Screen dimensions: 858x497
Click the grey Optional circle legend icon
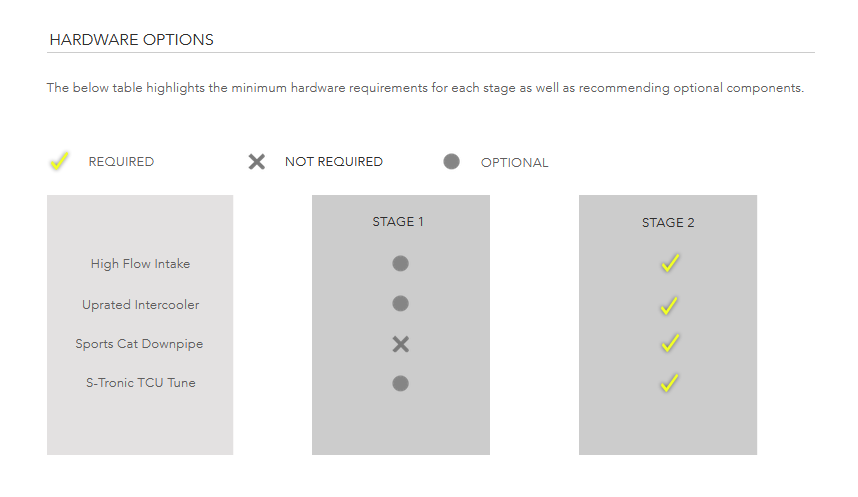(x=451, y=161)
